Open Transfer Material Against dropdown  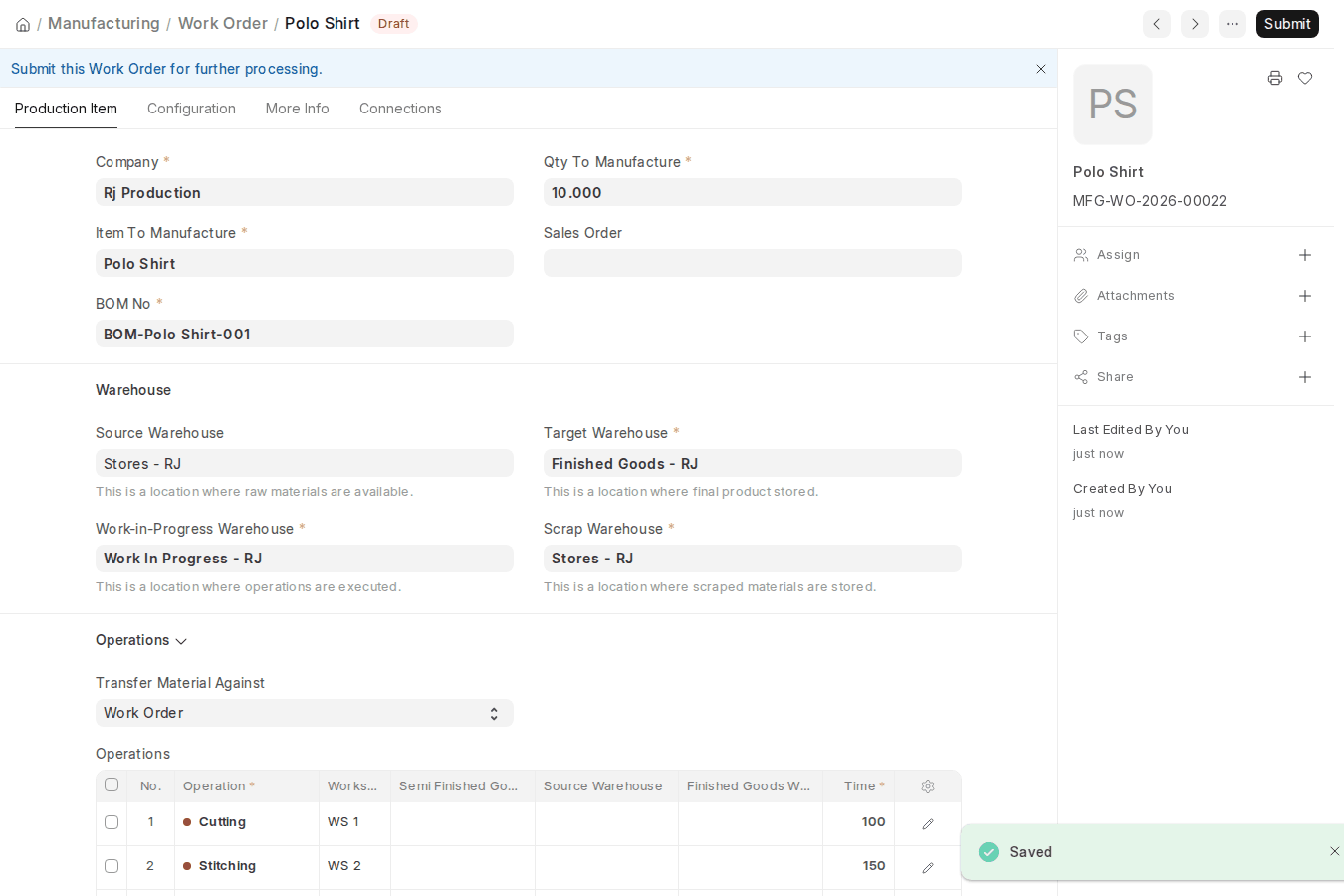[305, 713]
